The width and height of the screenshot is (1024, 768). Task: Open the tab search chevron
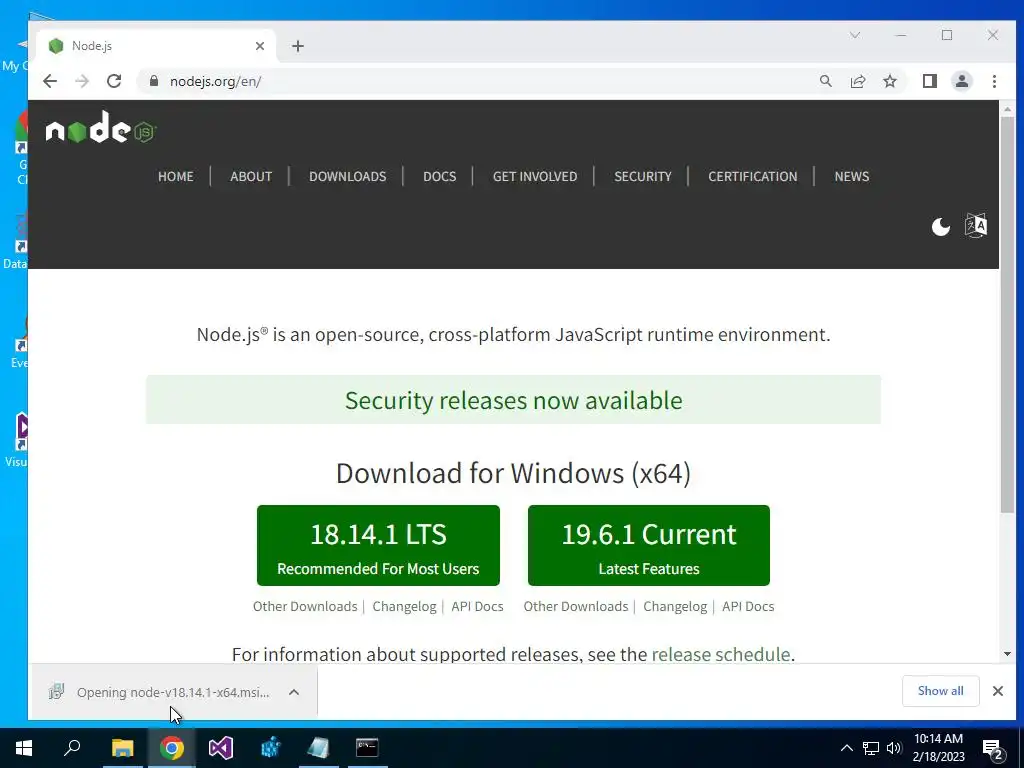click(x=854, y=35)
